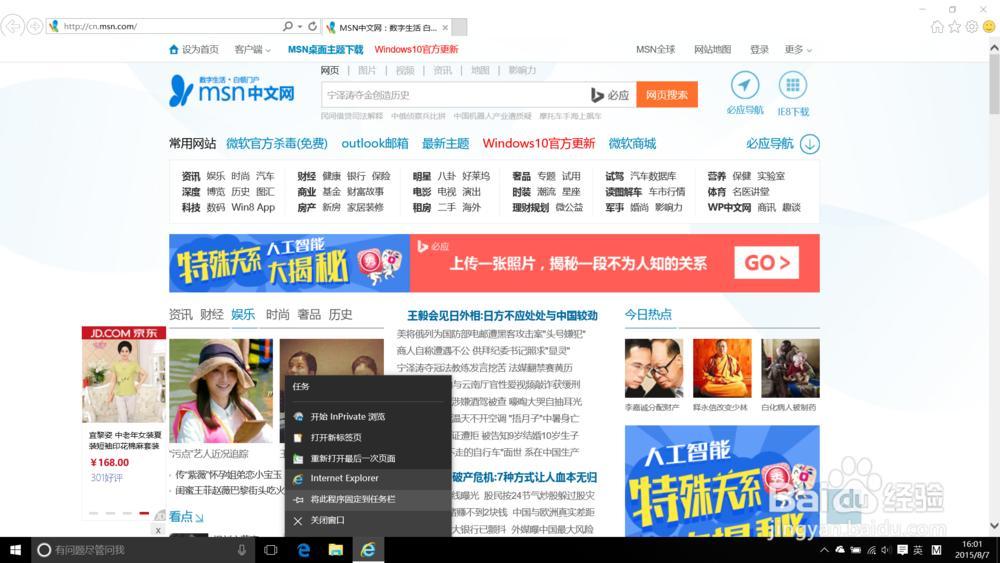Click 设为首页 link

click(194, 49)
